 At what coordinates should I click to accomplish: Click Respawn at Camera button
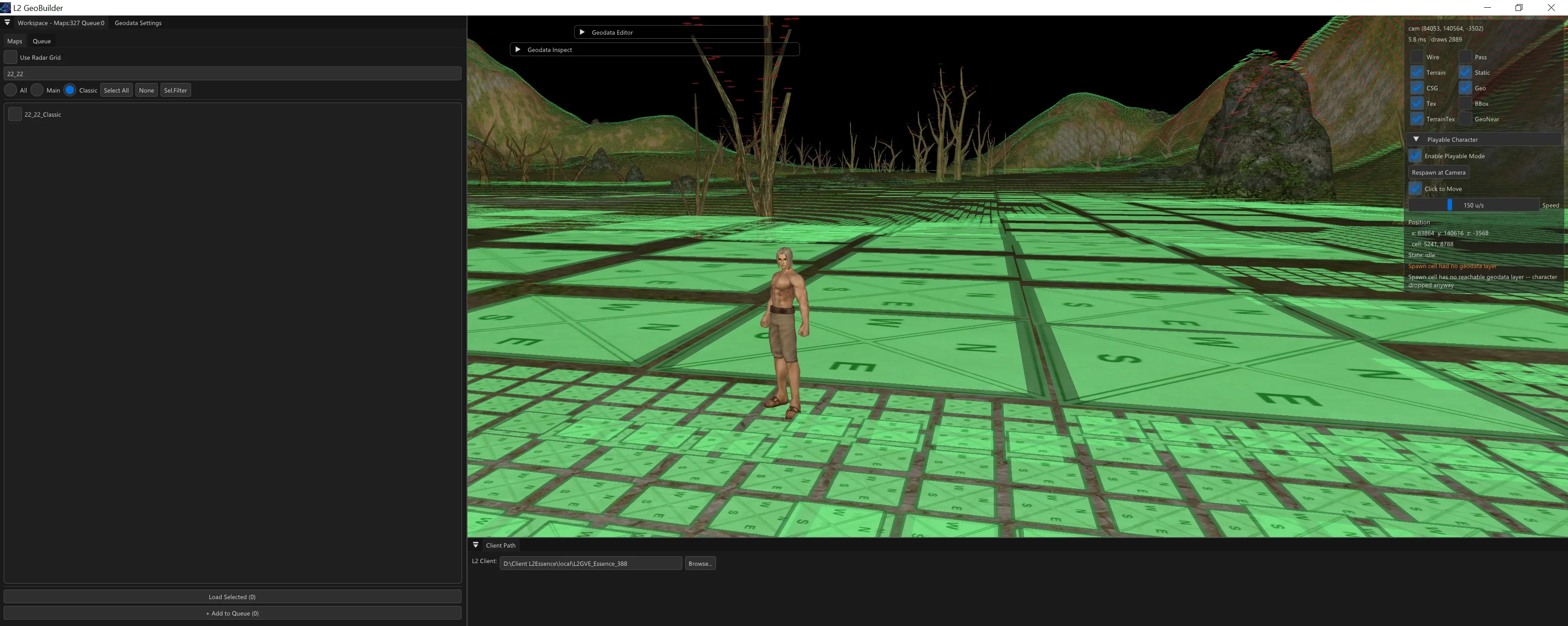(x=1438, y=172)
